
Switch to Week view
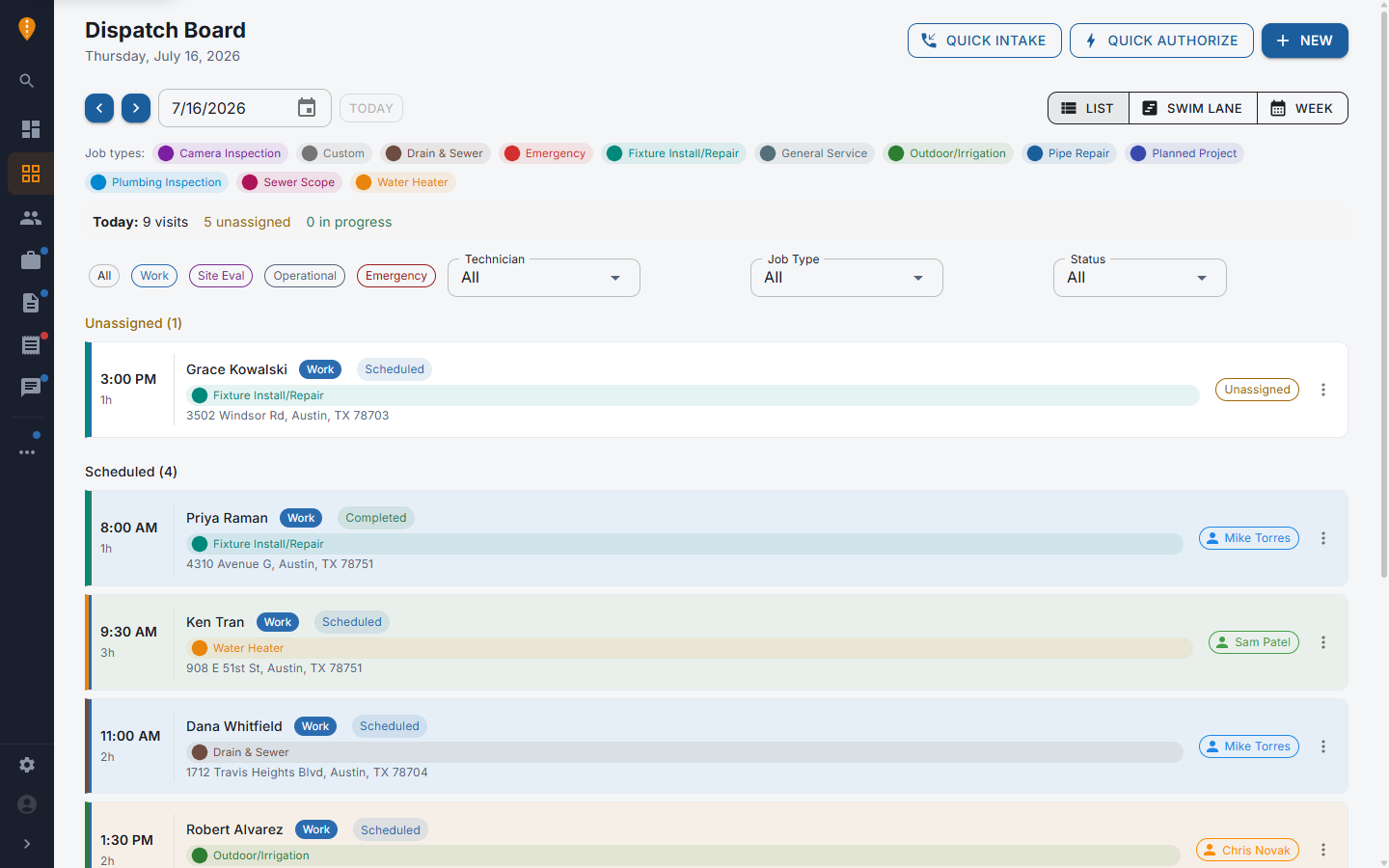click(1302, 108)
